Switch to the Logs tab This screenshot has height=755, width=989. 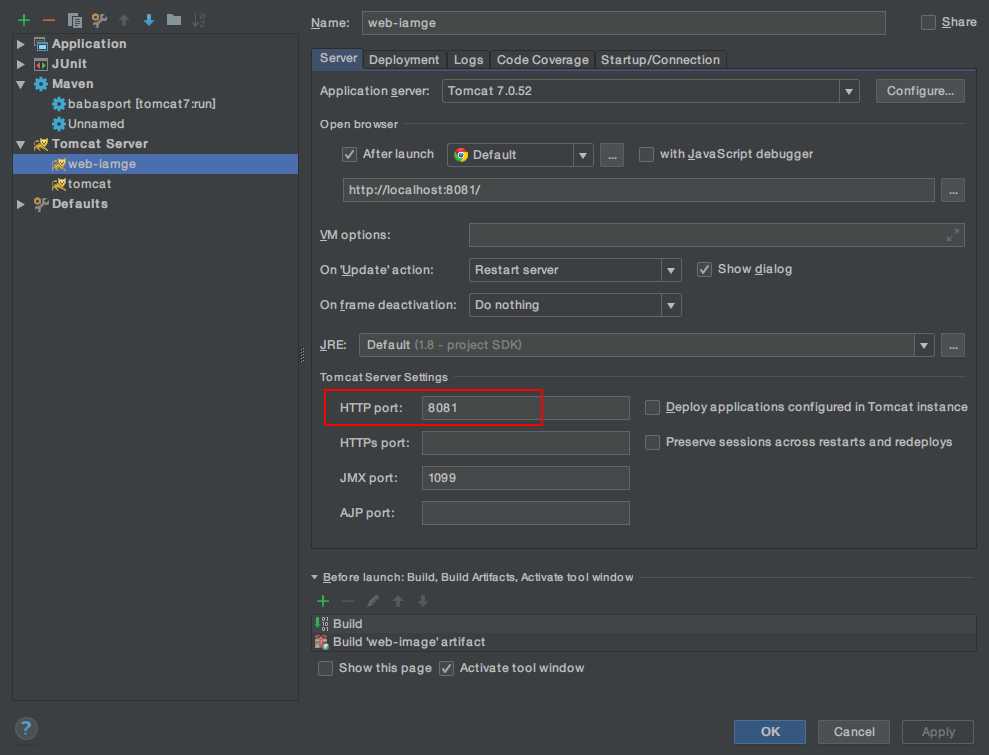point(468,60)
